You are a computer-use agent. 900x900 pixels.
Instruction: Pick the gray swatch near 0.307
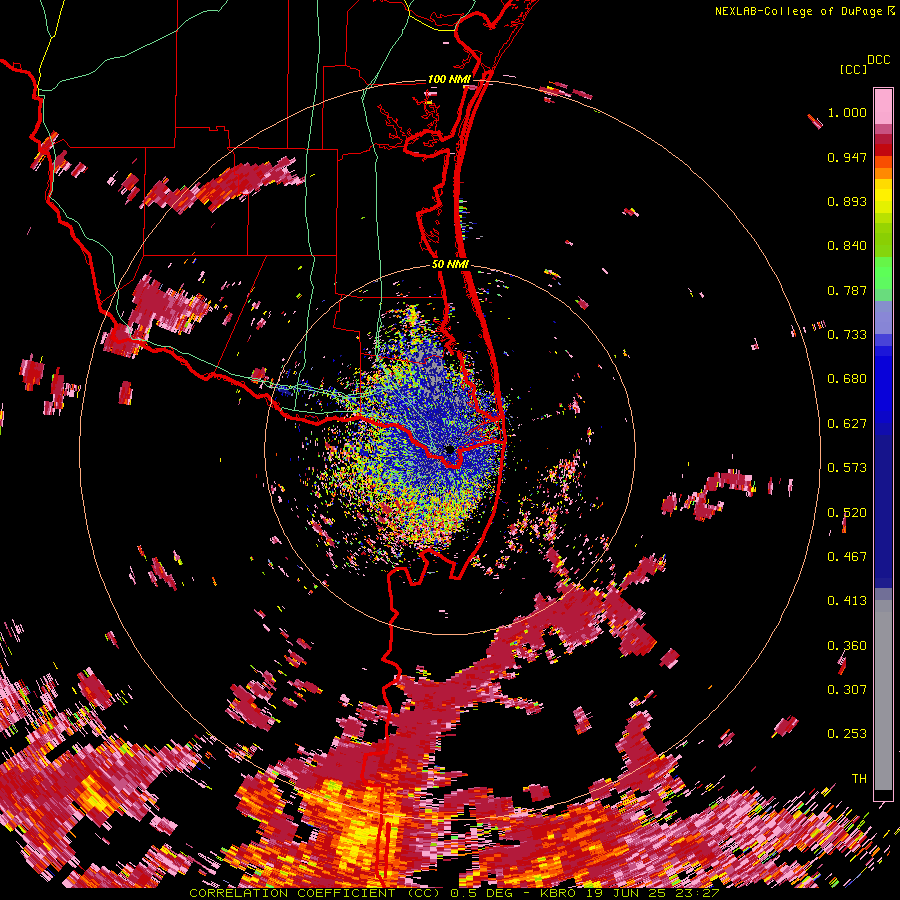pos(883,695)
